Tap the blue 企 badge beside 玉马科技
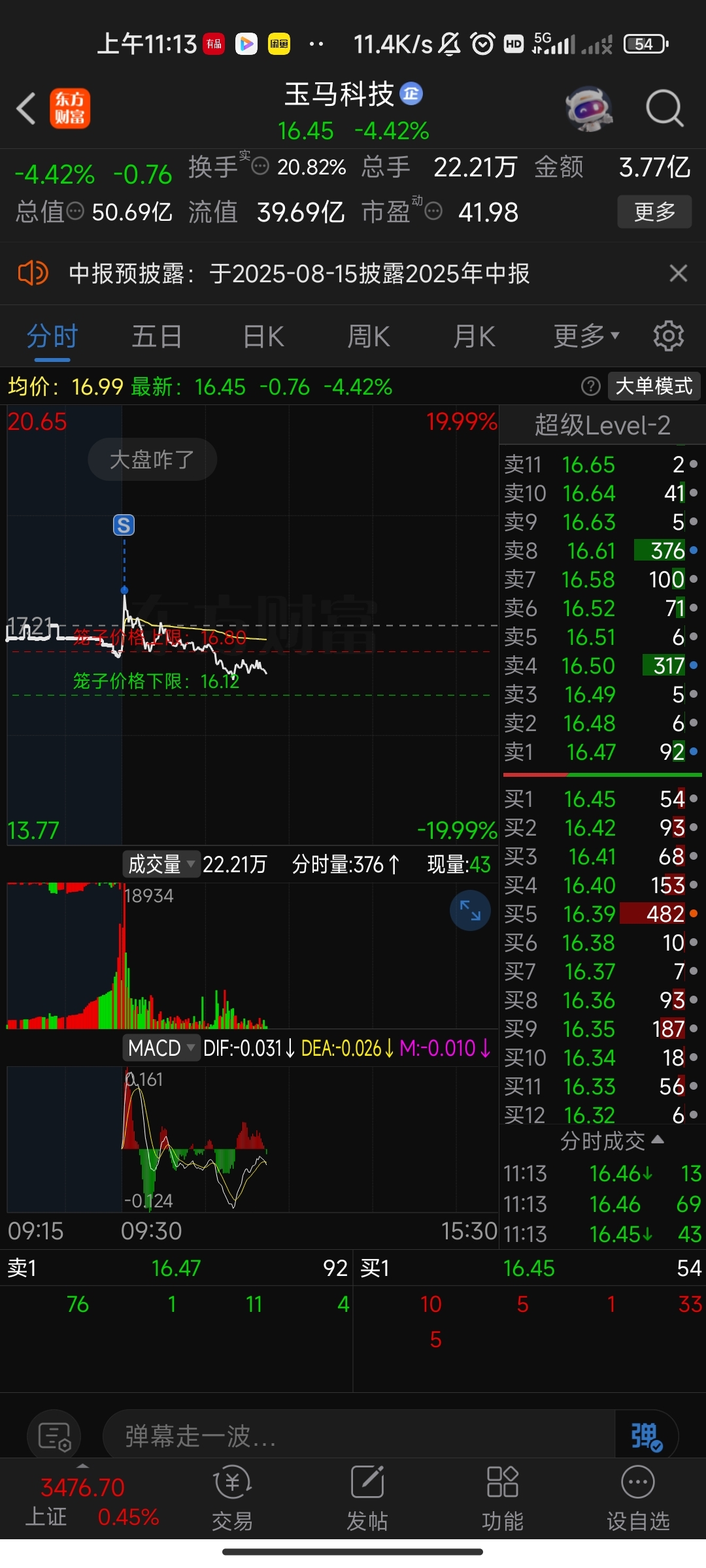The height and width of the screenshot is (1568, 706). tap(411, 94)
